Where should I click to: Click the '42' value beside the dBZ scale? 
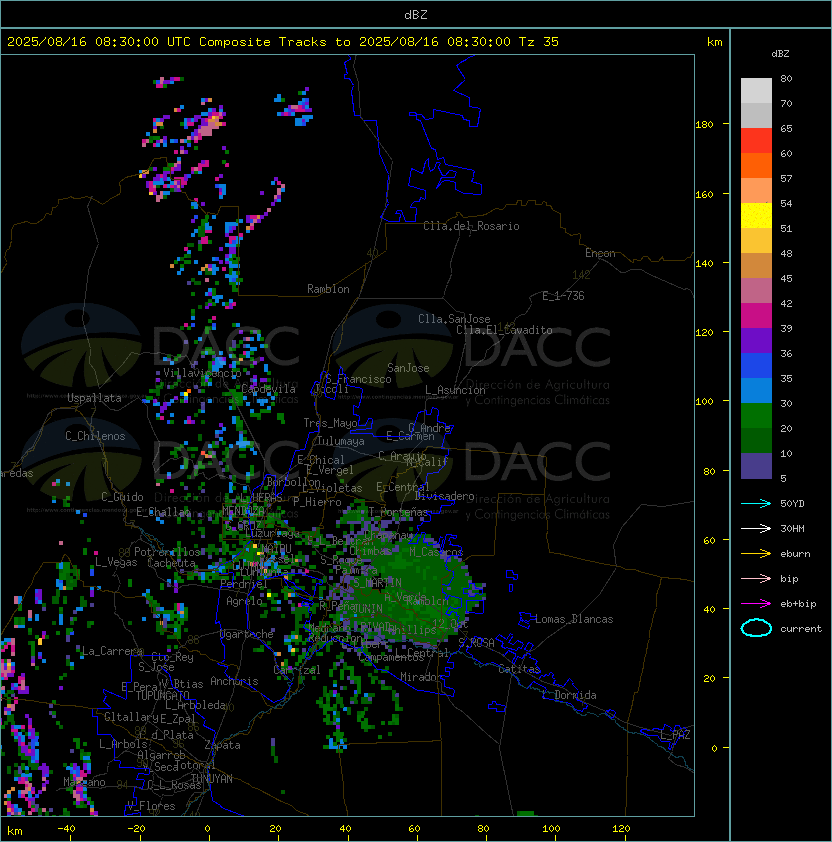tap(786, 303)
